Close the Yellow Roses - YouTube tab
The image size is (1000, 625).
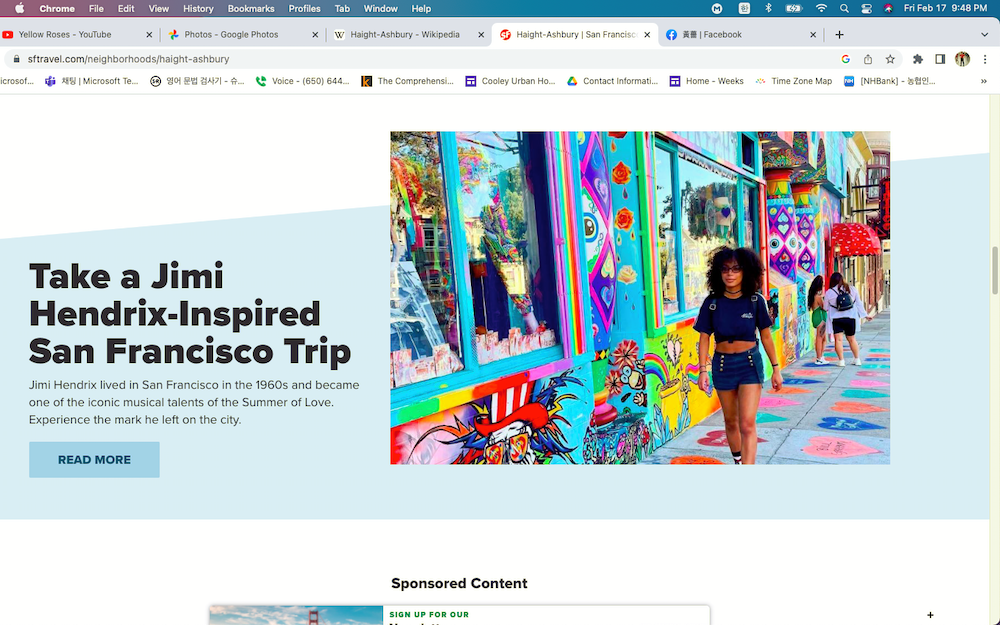coord(149,35)
